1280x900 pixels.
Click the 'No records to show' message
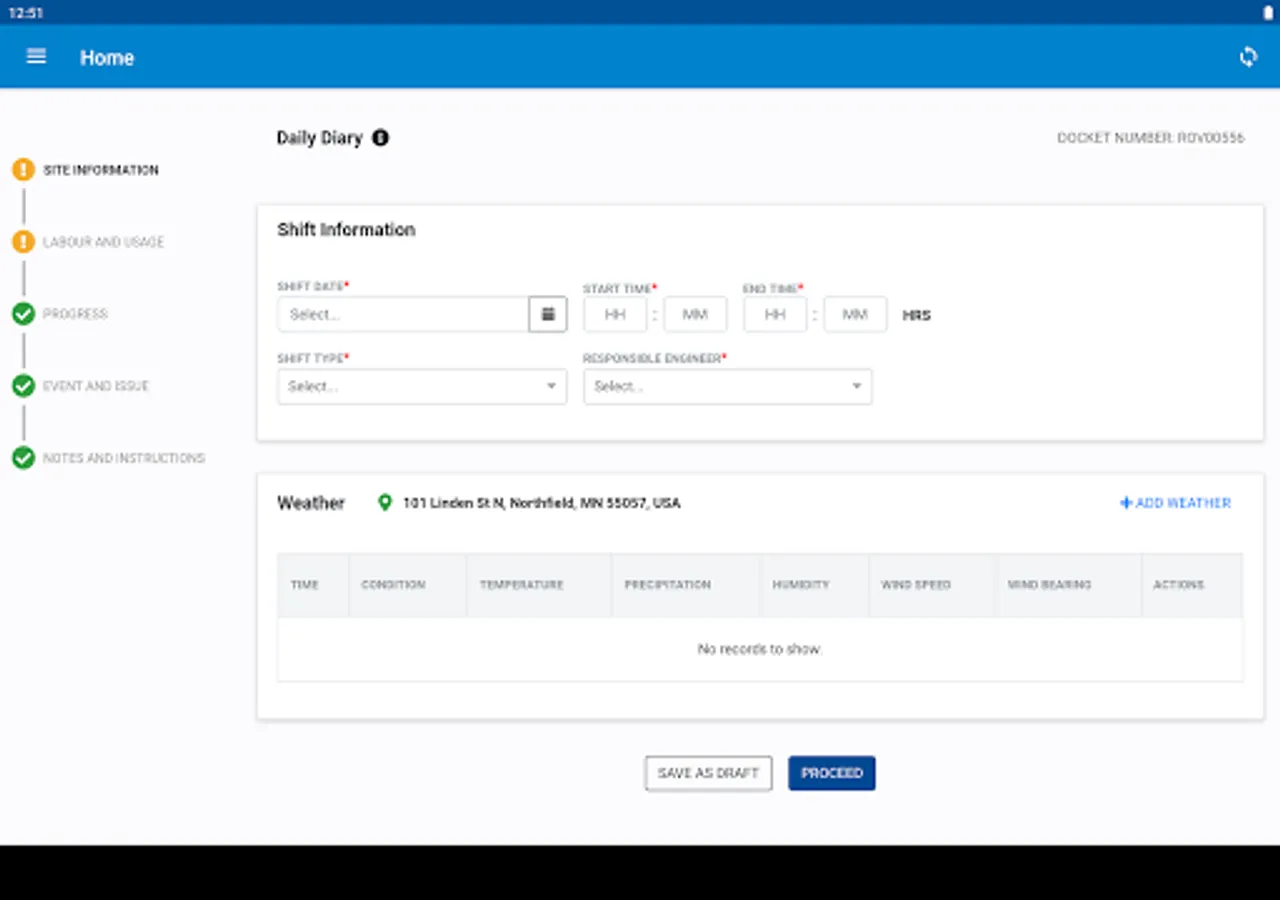coord(759,649)
